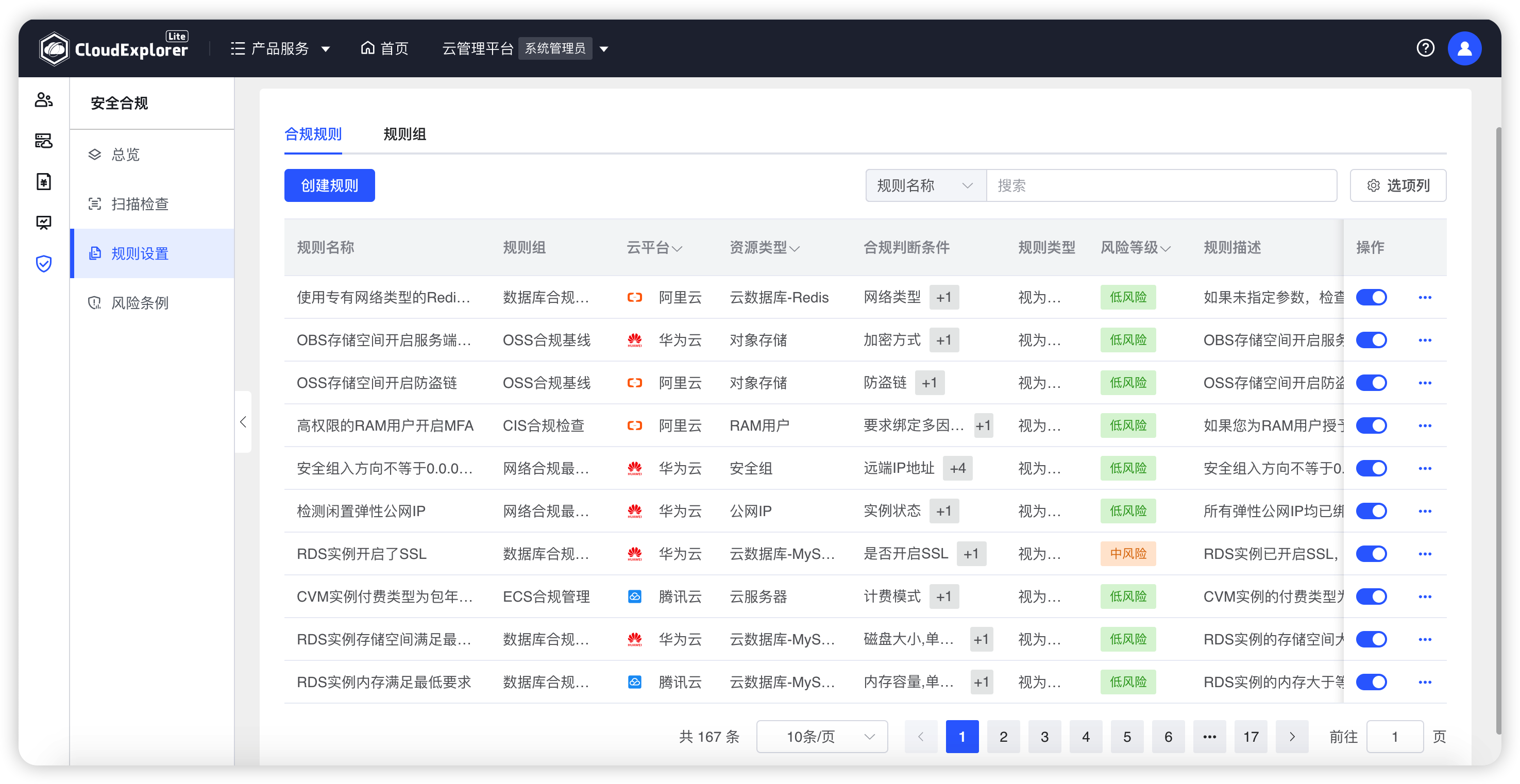
Task: Select the 合规规则 tab
Action: pos(313,134)
